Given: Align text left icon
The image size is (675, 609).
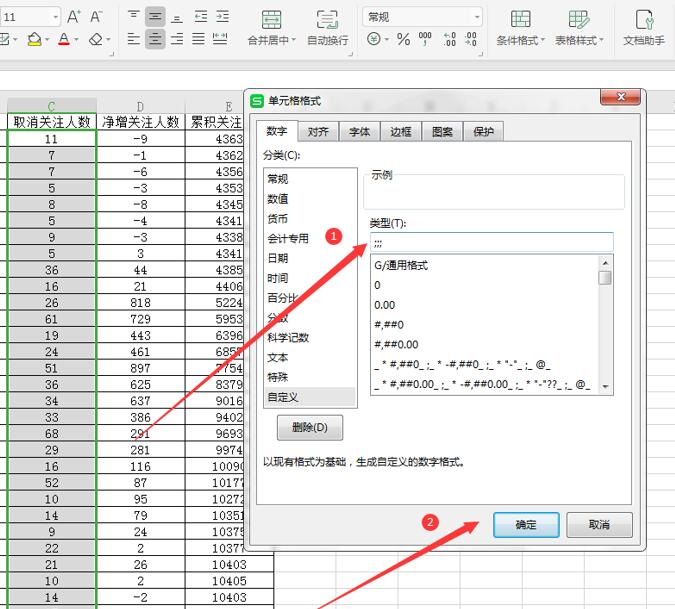Looking at the screenshot, I should click(134, 39).
